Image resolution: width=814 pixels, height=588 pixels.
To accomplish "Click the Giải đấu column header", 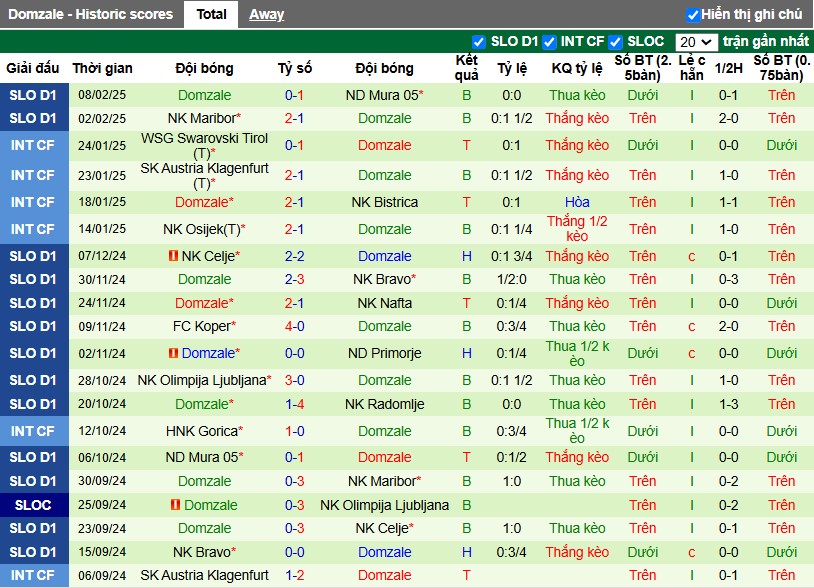I will 33,68.
